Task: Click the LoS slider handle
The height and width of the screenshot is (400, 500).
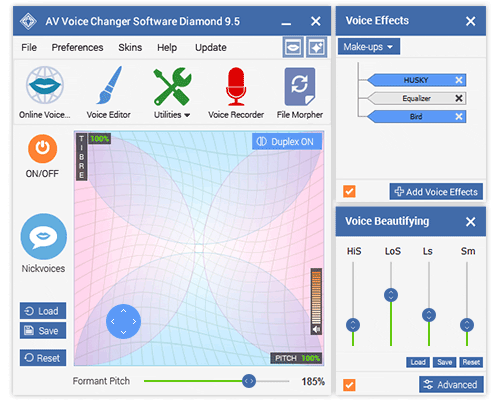Action: 391,295
